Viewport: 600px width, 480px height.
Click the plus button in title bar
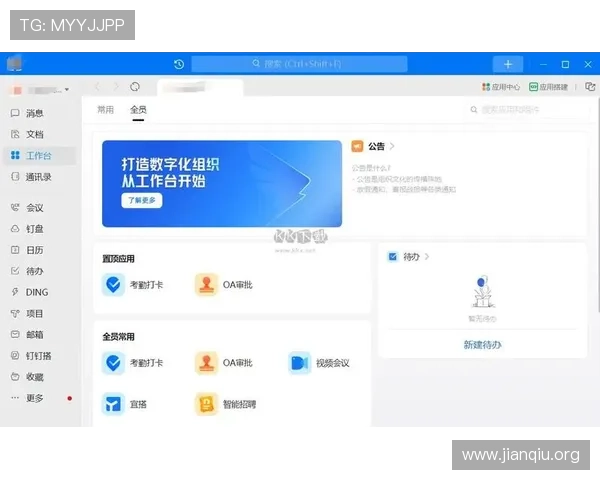[508, 64]
